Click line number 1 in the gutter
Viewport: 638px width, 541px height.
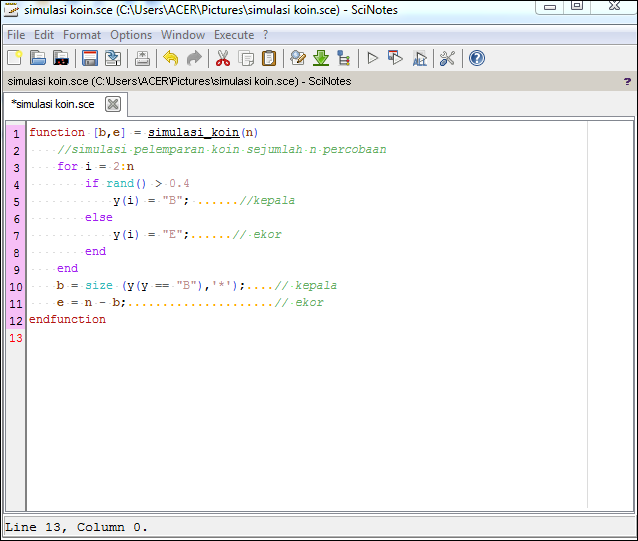coord(16,134)
